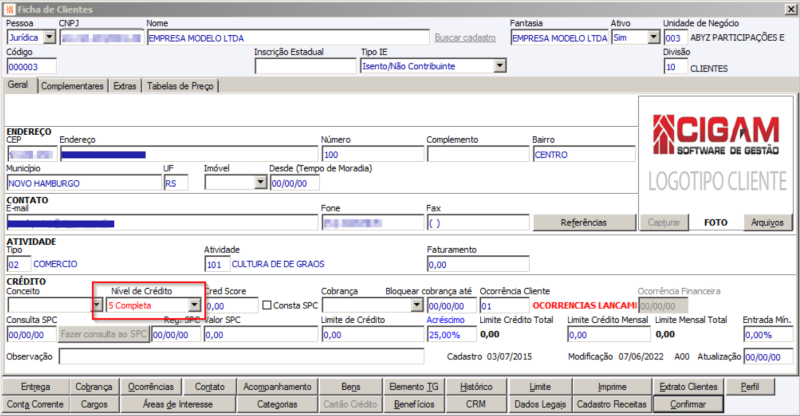Open the Nível de Crédito dropdown

[x=194, y=305]
